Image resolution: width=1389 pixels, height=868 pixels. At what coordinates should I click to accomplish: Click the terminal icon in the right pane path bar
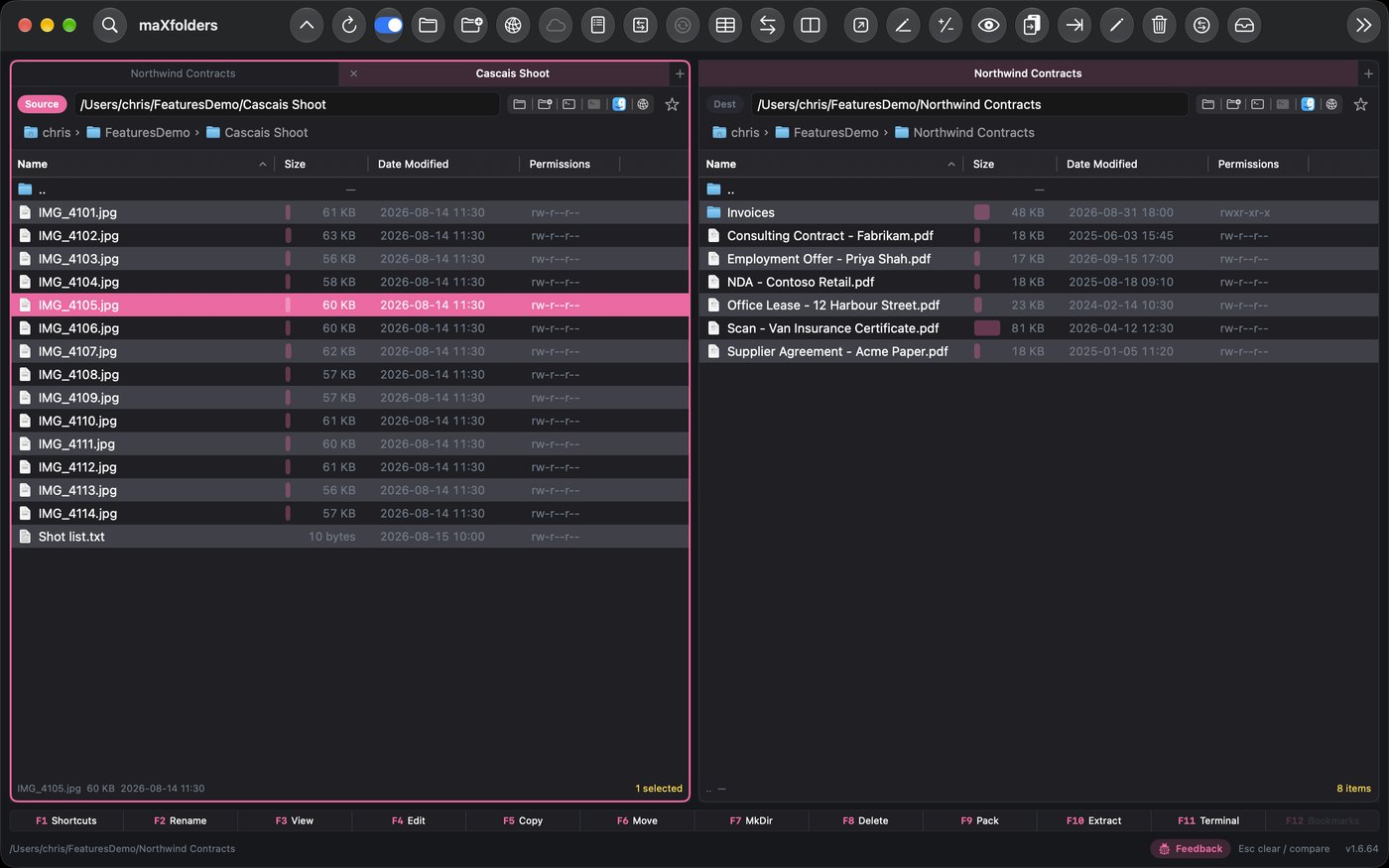[x=1258, y=104]
